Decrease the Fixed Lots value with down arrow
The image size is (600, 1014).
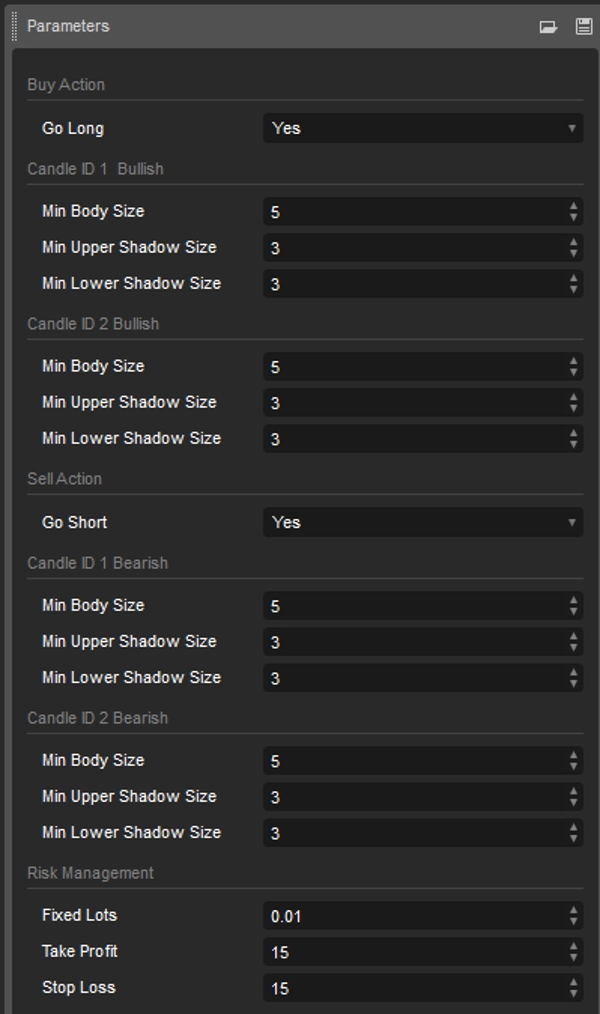coord(574,921)
